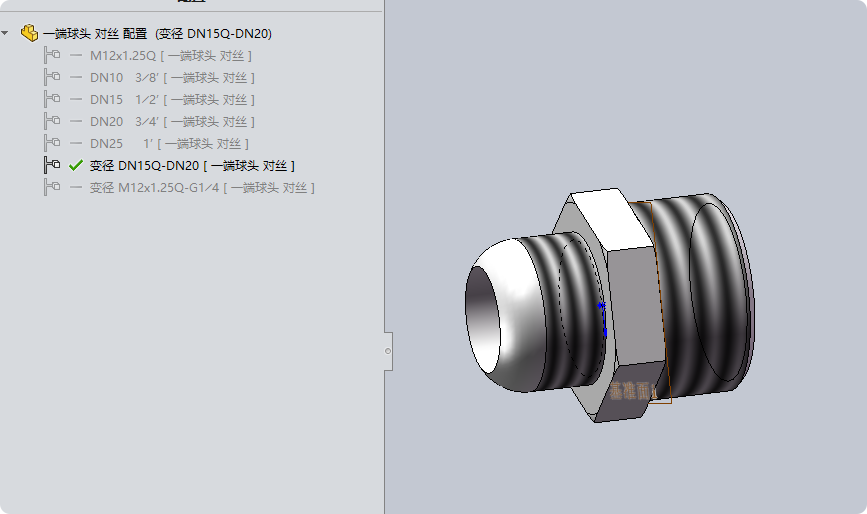This screenshot has height=514, width=867.
Task: Click configuration icon for DN10 3/8'
Action: (53, 77)
